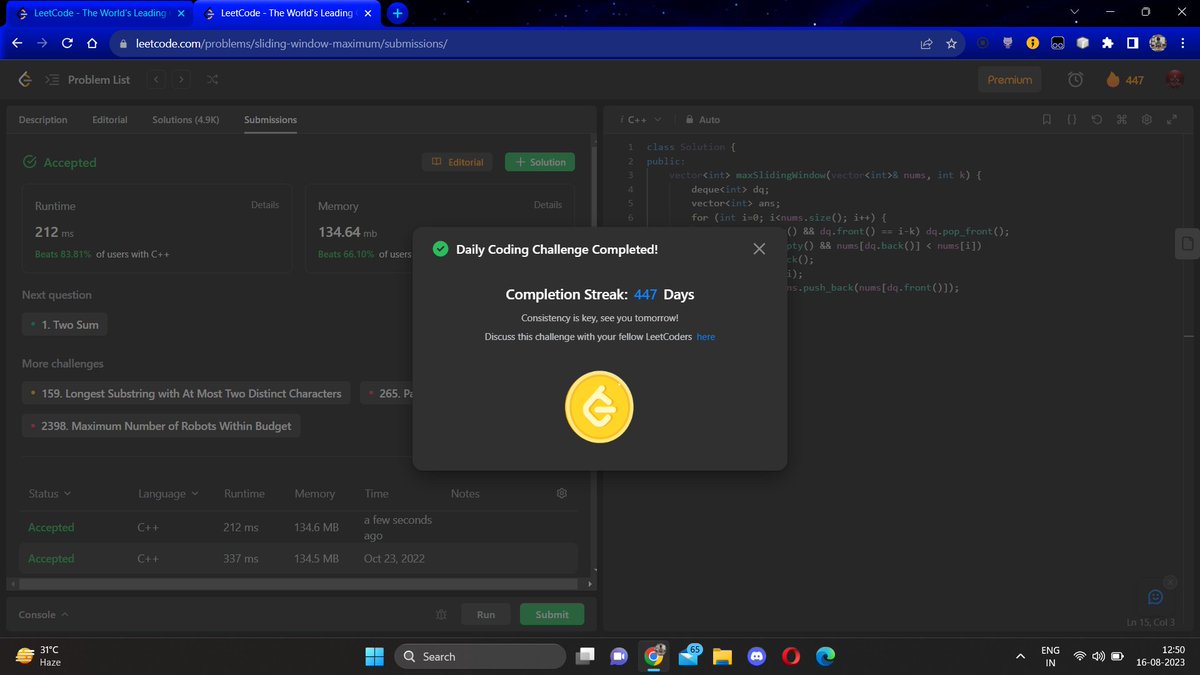Bookmark this page with star icon
This screenshot has height=675, width=1200.
coord(952,44)
